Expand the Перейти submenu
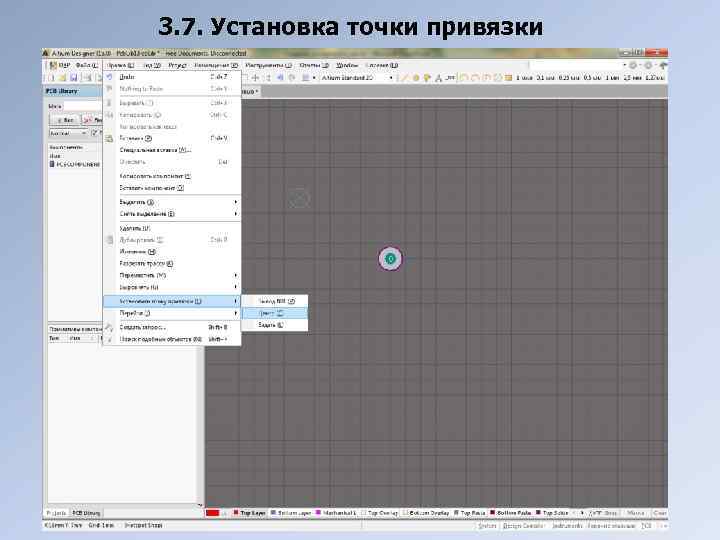The width and height of the screenshot is (720, 540). click(x=172, y=313)
